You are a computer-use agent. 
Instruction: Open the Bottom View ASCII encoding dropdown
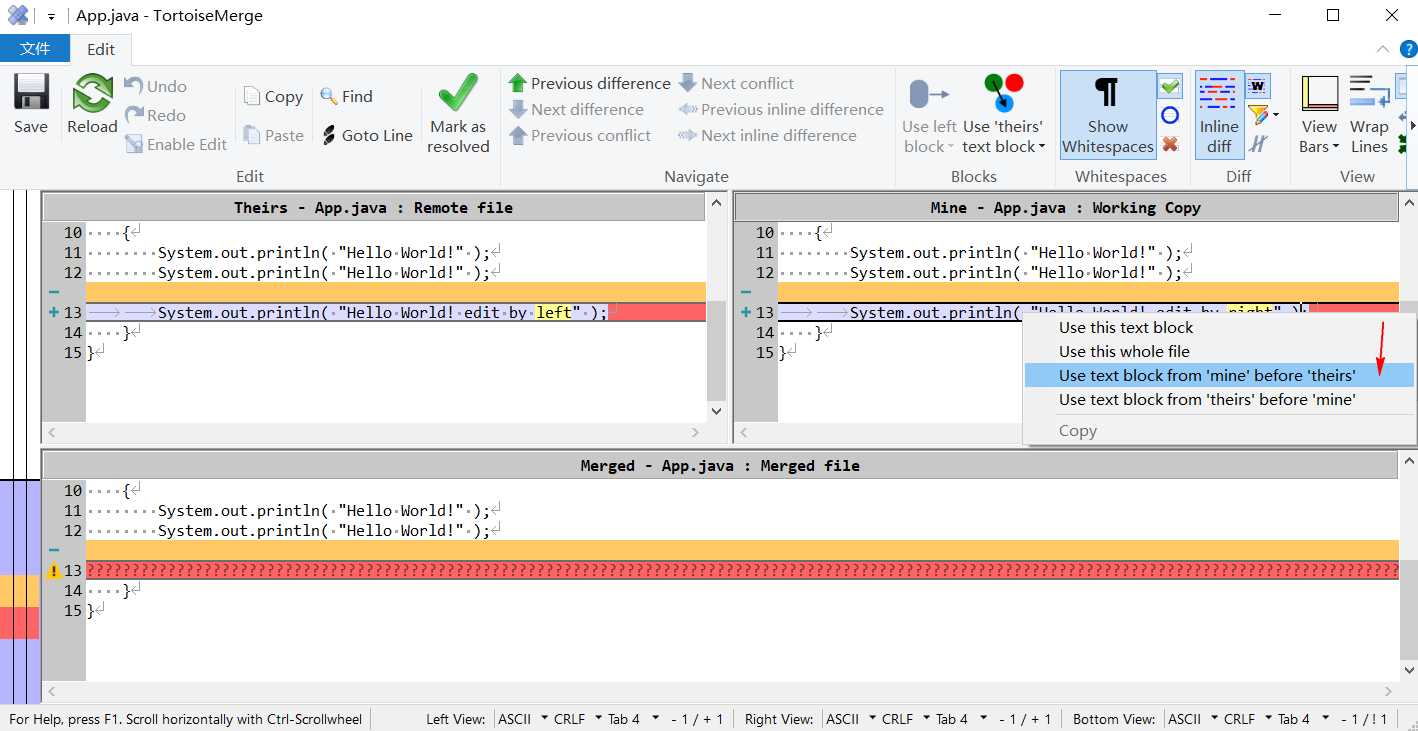point(1195,719)
